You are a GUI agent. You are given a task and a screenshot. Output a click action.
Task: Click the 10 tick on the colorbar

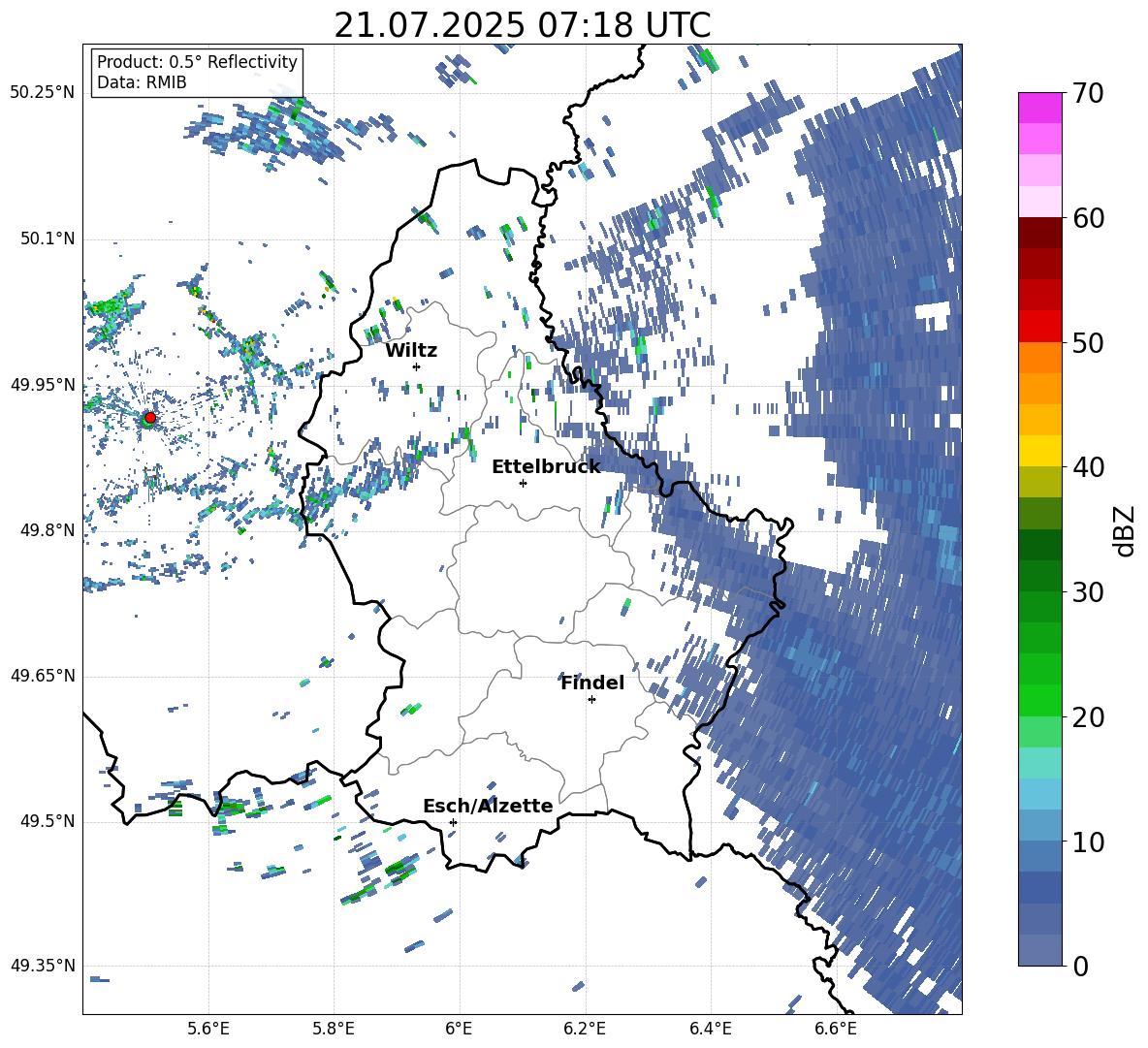(x=1088, y=842)
